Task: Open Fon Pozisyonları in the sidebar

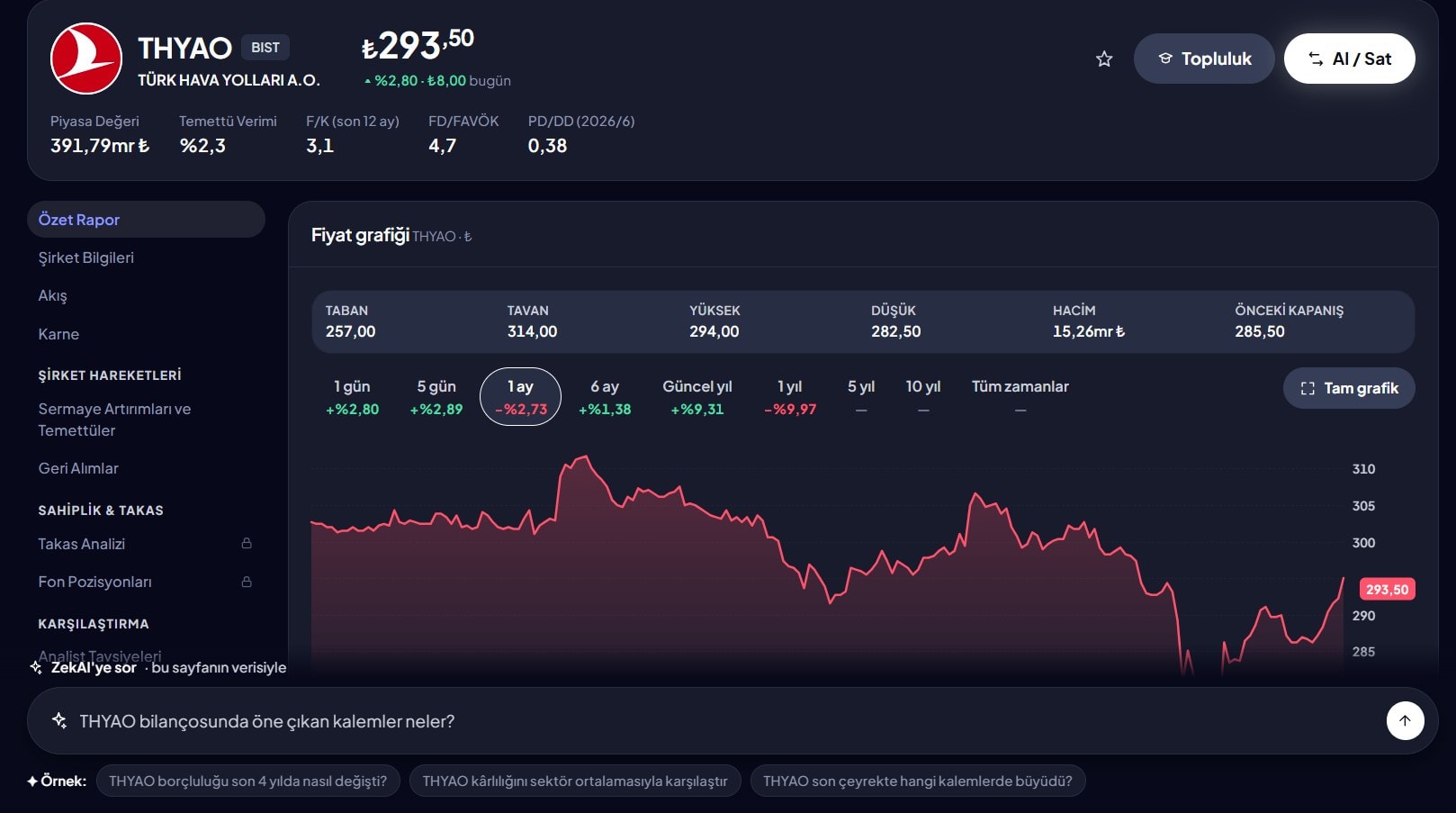Action: [x=146, y=582]
